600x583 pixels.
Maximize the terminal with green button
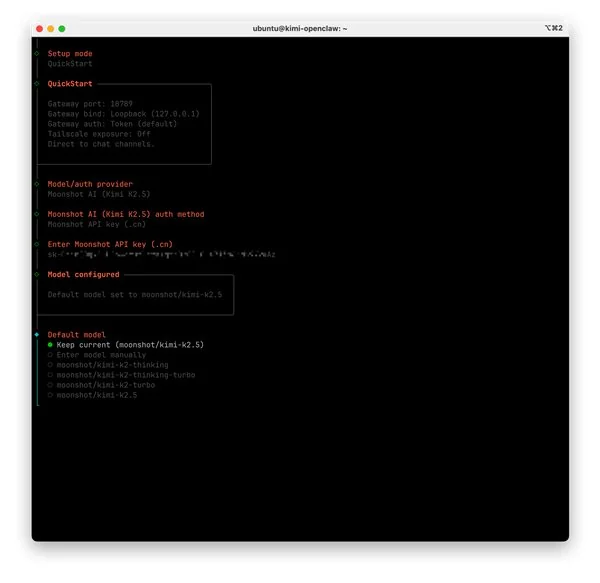tap(62, 29)
